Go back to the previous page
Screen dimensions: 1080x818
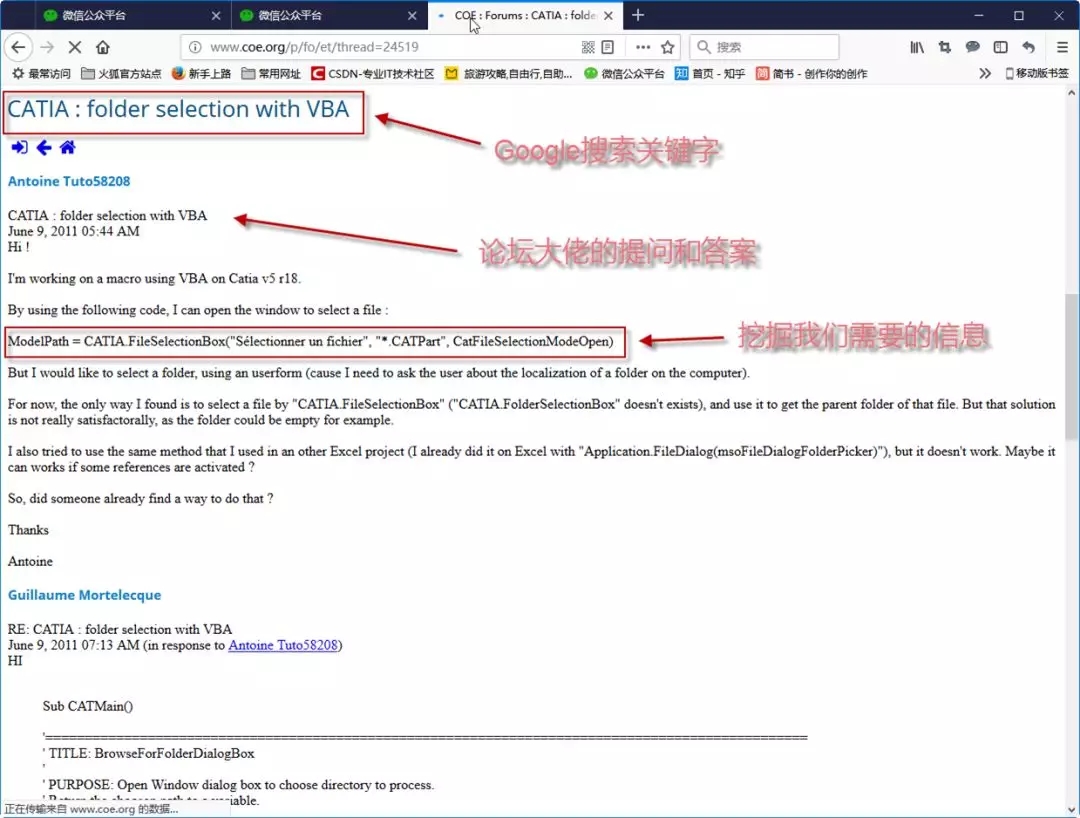pyautogui.click(x=19, y=47)
